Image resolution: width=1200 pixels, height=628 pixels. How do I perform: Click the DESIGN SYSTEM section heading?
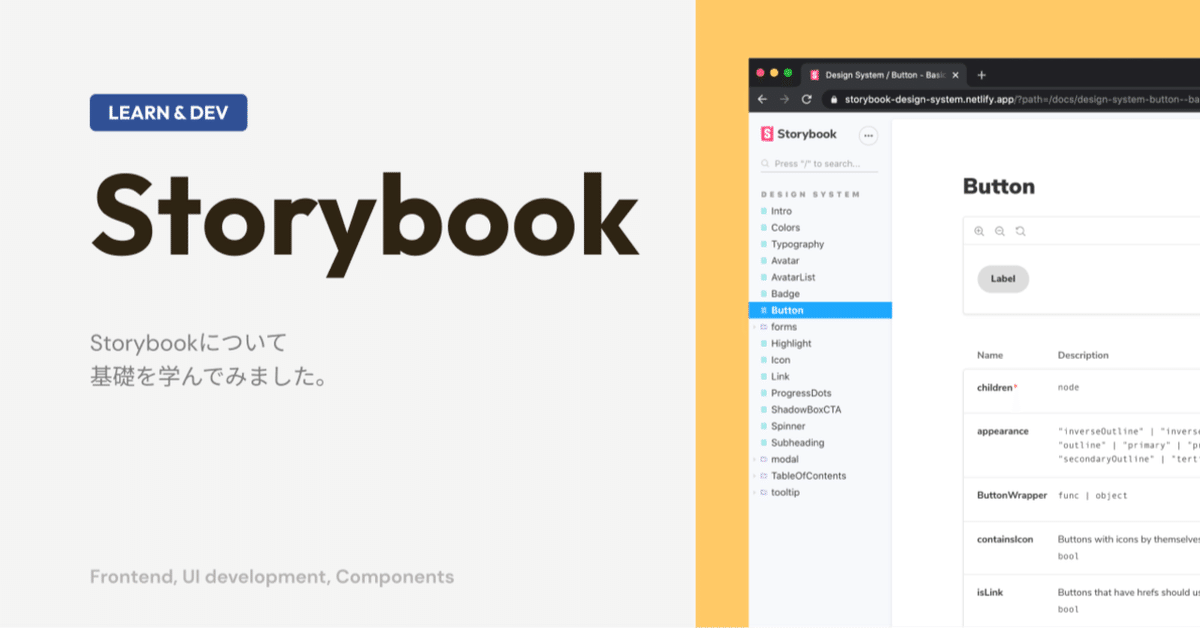[x=811, y=194]
